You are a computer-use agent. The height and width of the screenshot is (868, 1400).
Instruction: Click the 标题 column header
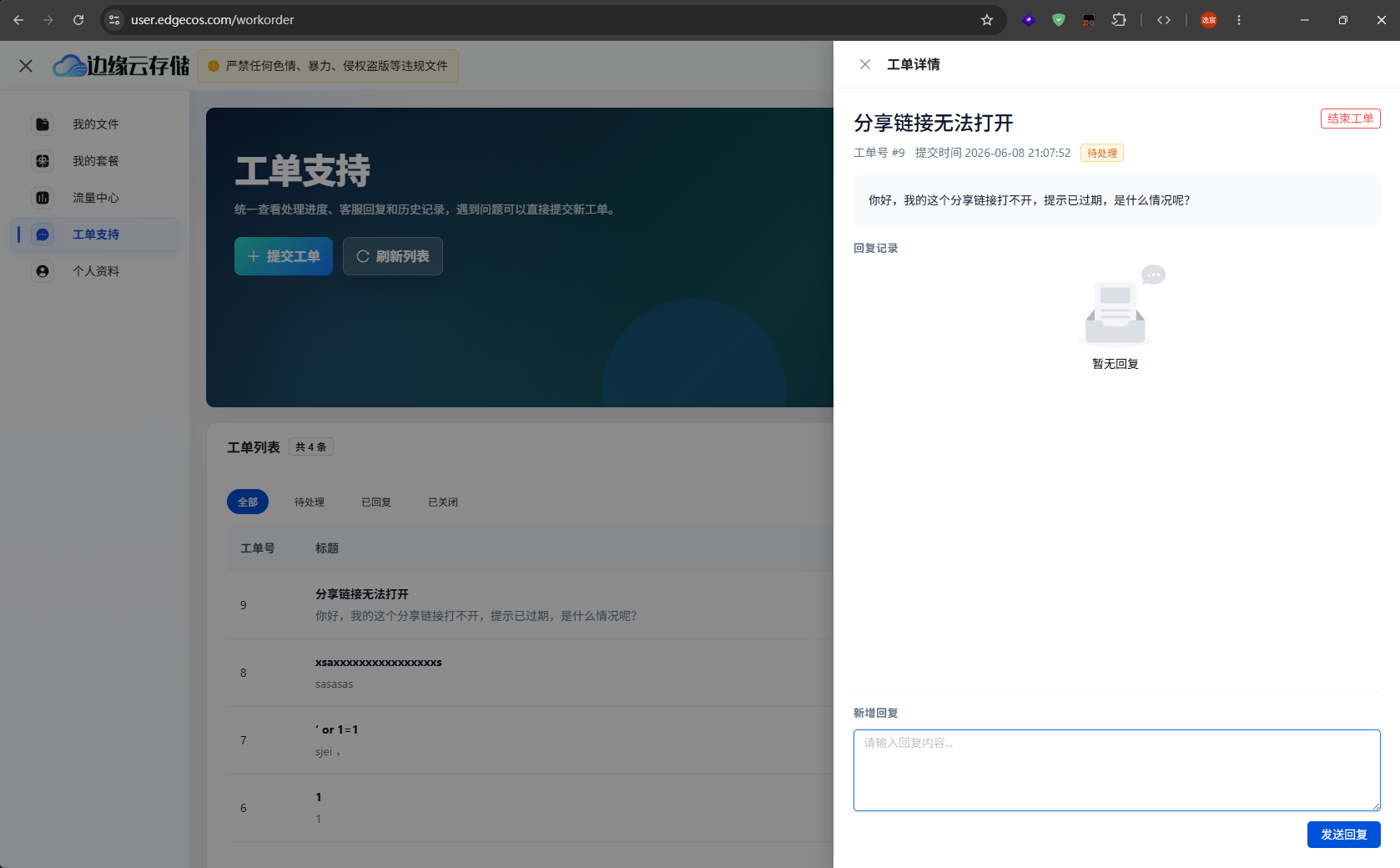(x=327, y=548)
